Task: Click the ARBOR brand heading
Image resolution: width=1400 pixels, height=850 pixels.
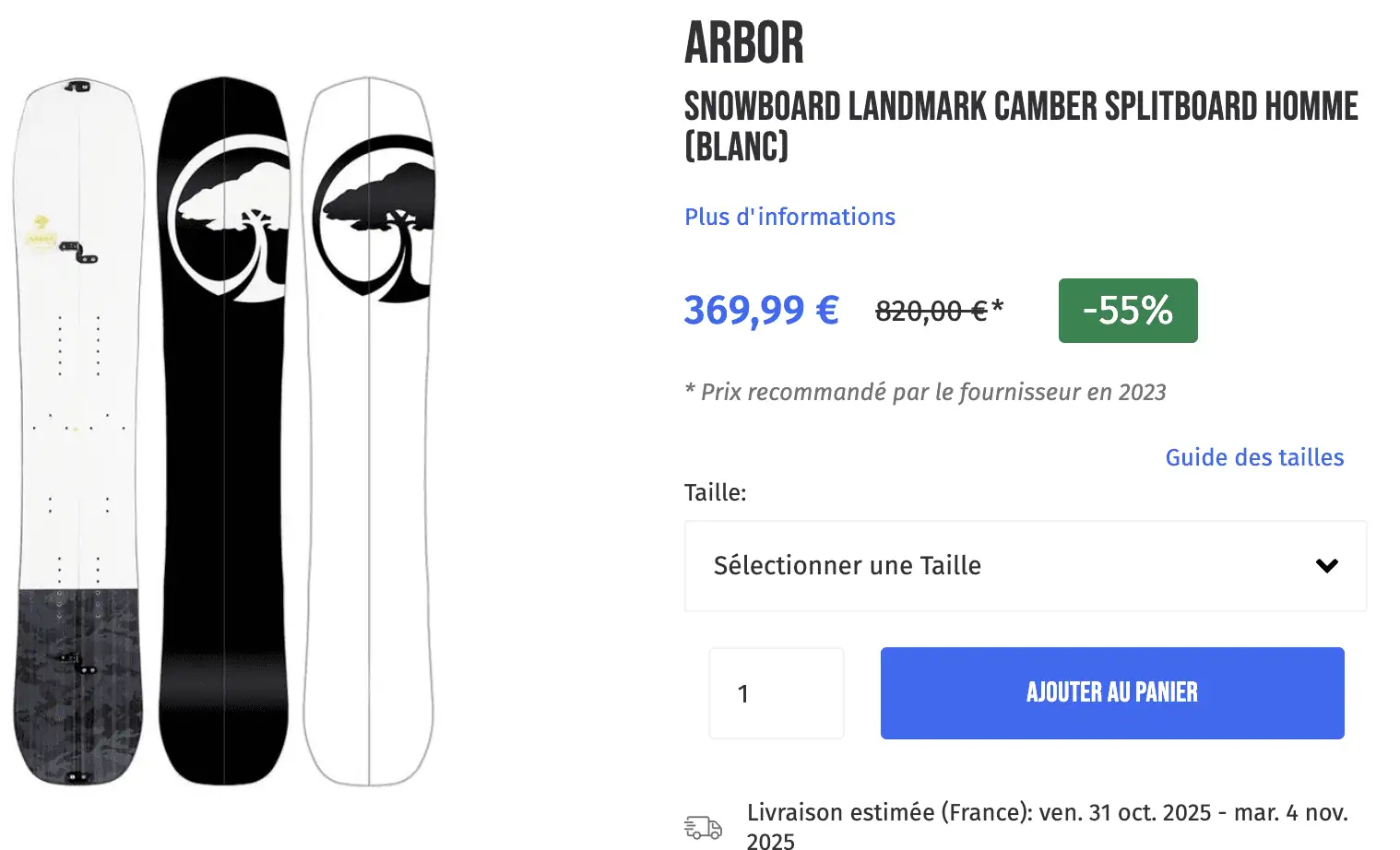Action: [x=744, y=42]
